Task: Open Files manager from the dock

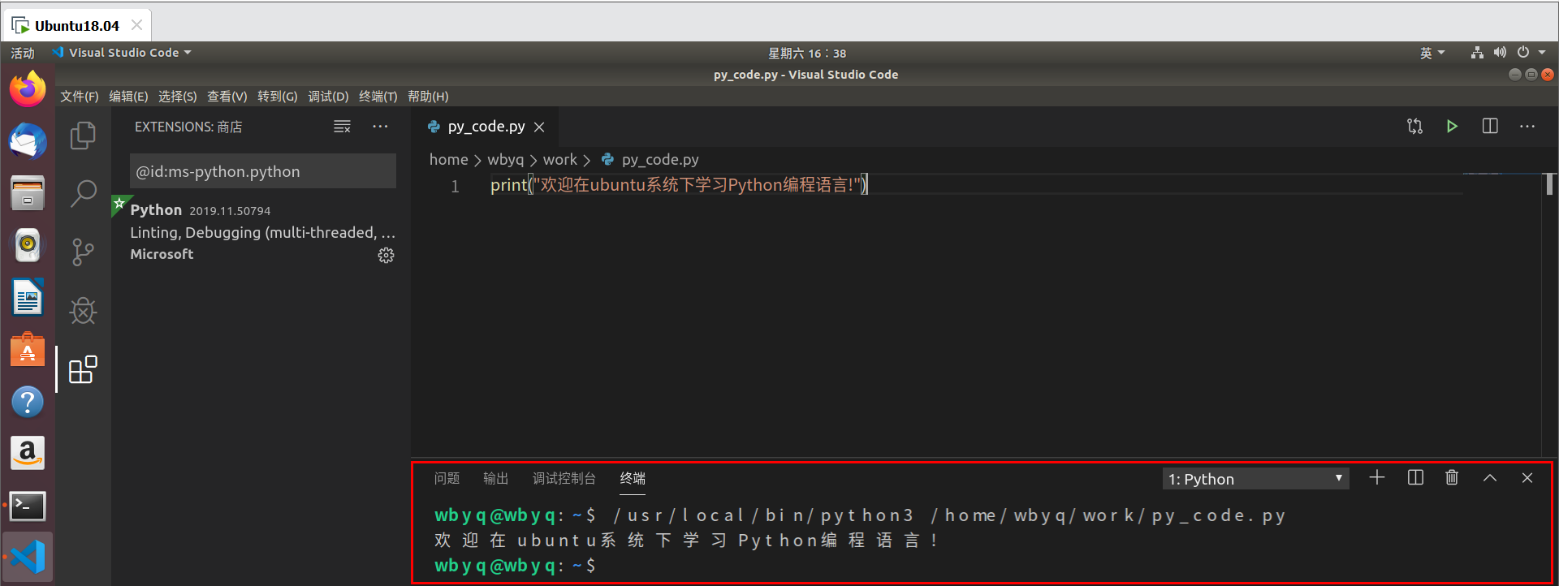Action: (28, 193)
